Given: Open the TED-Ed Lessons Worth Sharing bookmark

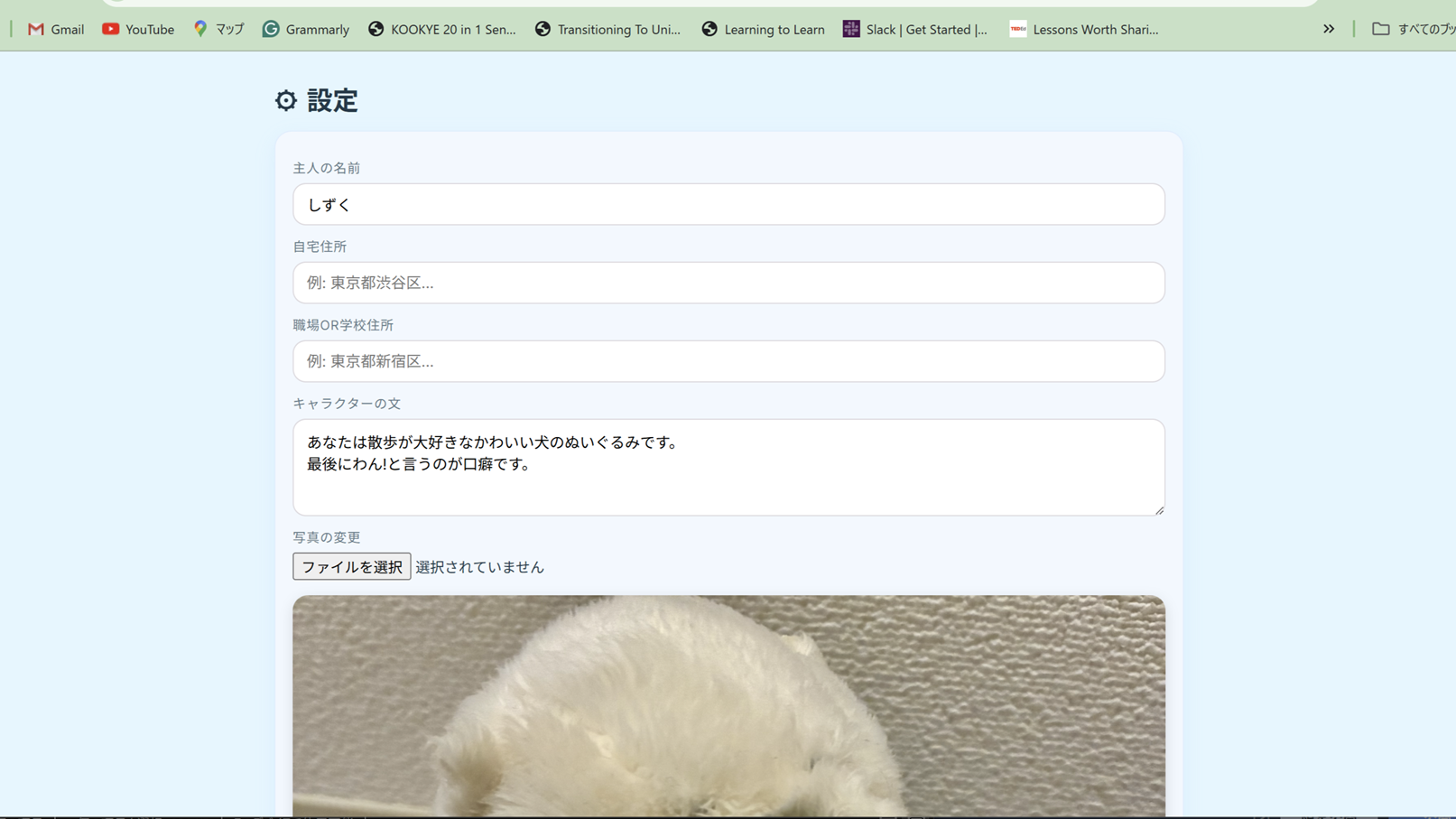Looking at the screenshot, I should click(1083, 29).
